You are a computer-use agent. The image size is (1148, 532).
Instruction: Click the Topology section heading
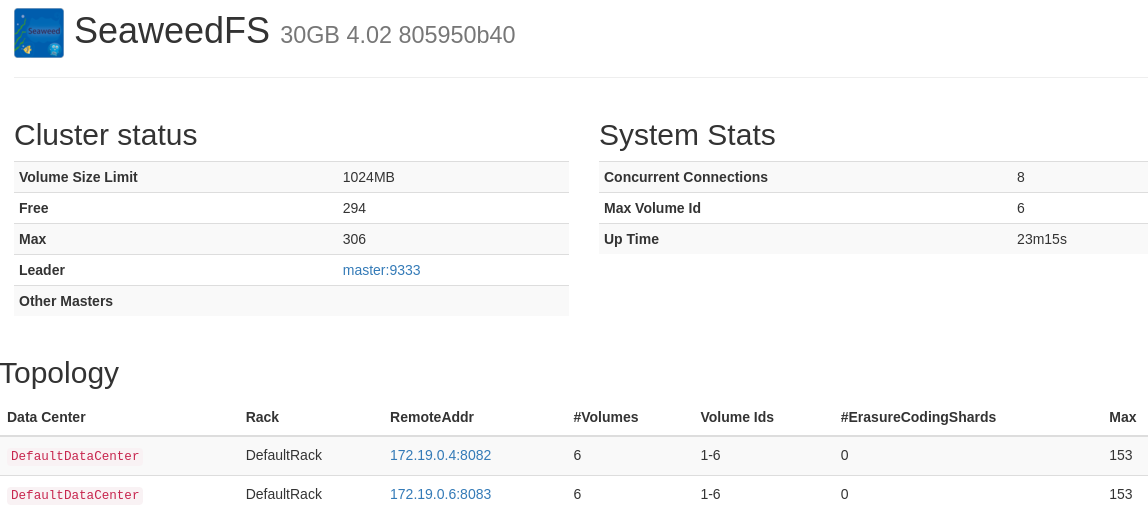coord(59,373)
